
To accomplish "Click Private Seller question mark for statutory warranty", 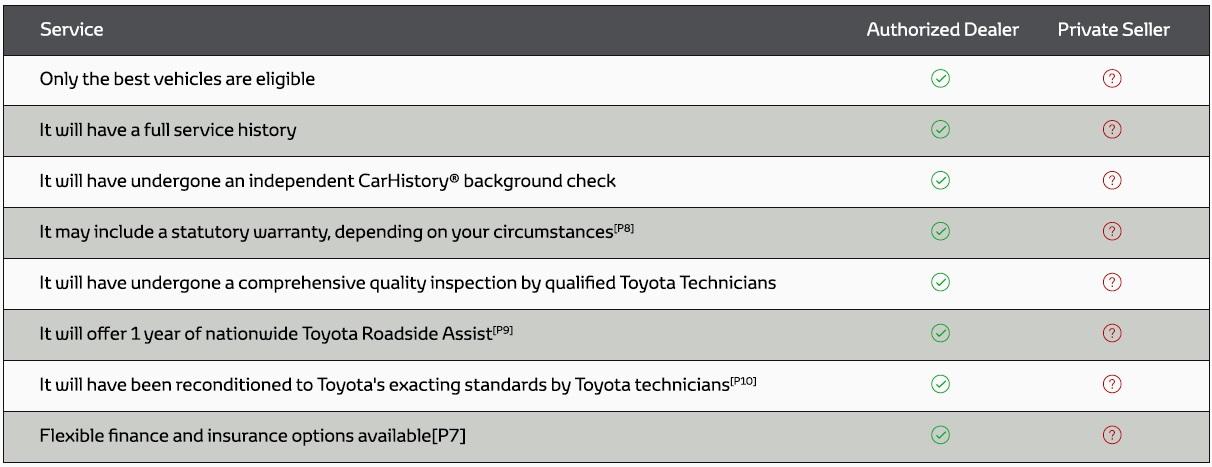I will 1111,231.
